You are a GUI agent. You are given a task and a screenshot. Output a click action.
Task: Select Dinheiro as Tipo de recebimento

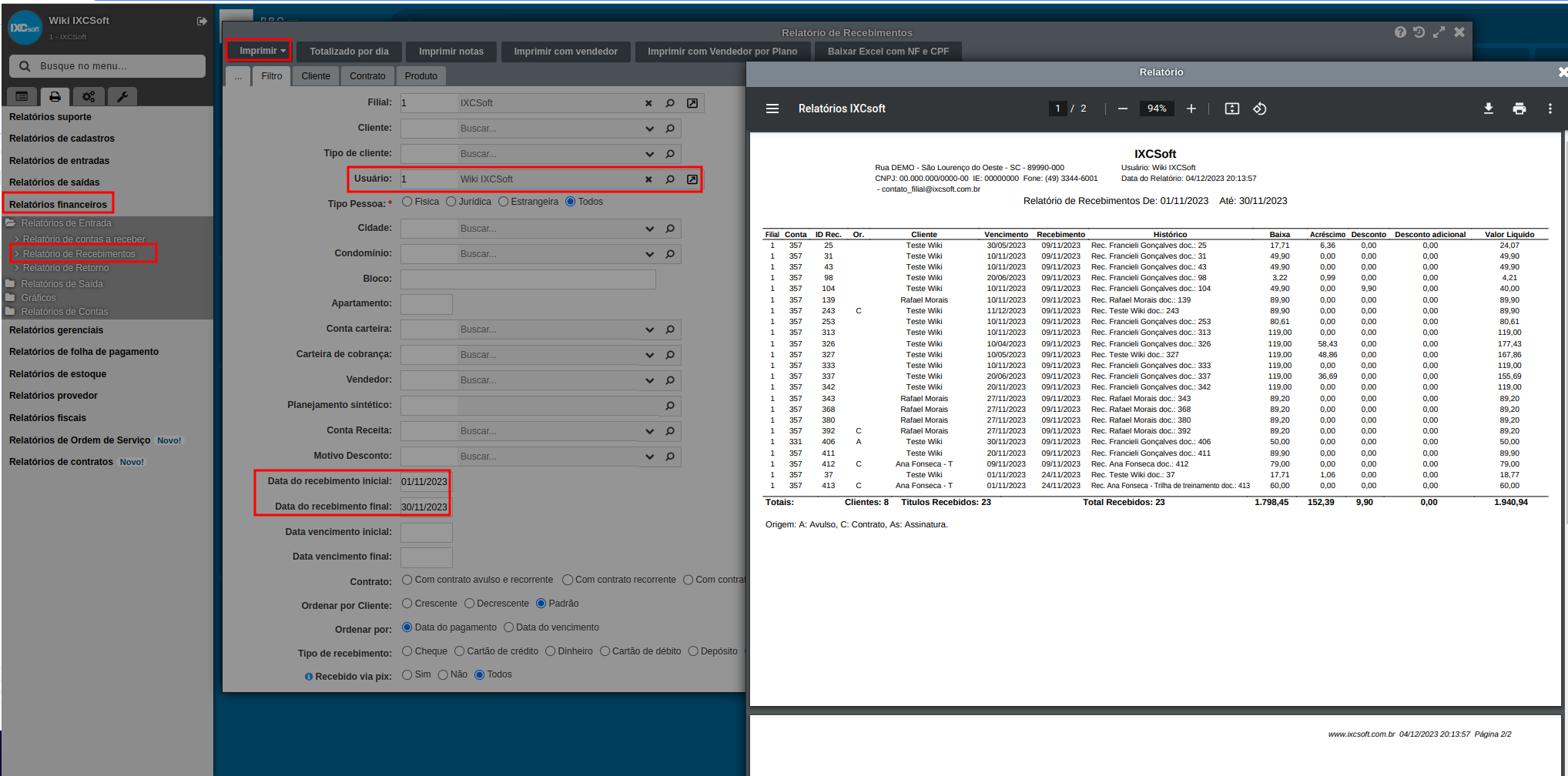551,651
